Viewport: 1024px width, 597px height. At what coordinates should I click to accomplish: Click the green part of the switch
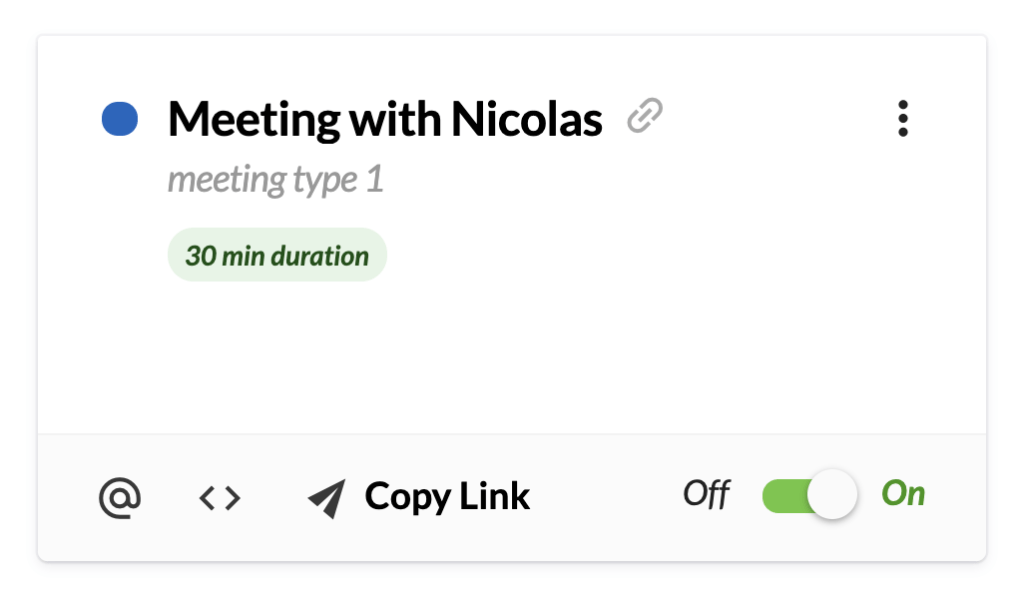(x=785, y=496)
